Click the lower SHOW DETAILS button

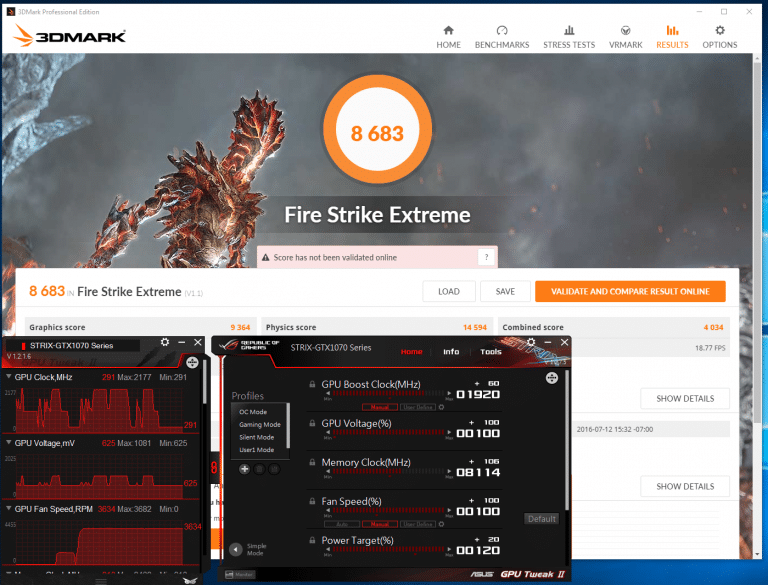coord(685,486)
